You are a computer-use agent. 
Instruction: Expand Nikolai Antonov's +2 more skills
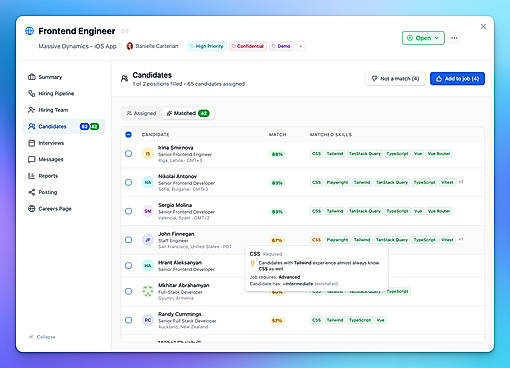pos(461,182)
